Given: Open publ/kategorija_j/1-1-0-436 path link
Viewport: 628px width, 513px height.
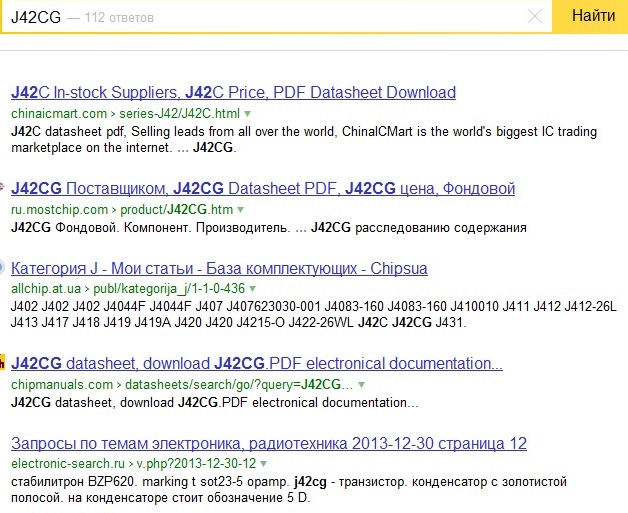Looking at the screenshot, I should click(x=169, y=288).
